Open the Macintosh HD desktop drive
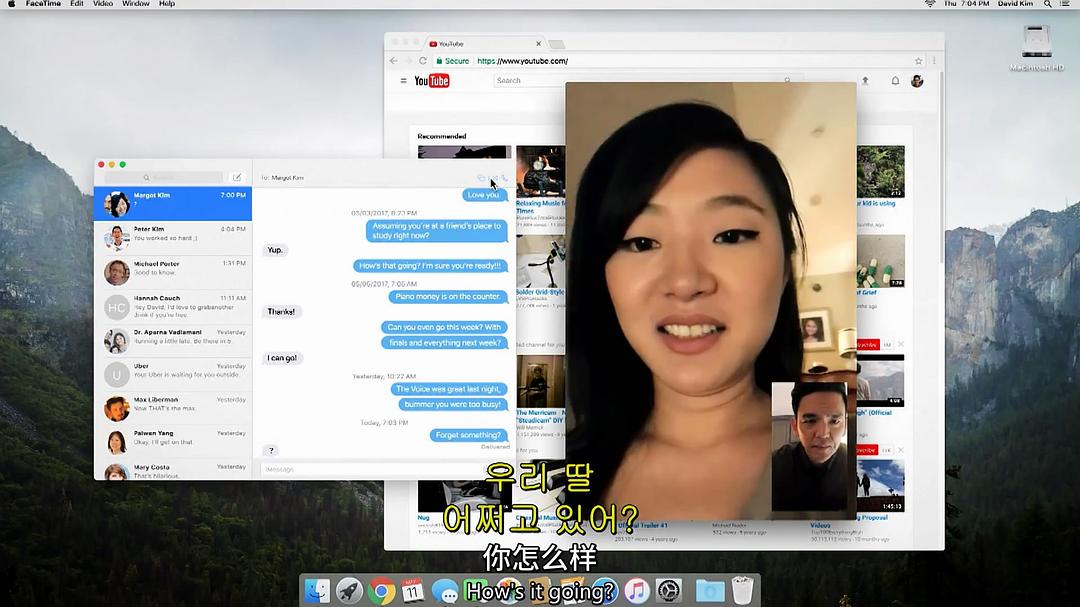The height and width of the screenshot is (607, 1080). [1036, 48]
